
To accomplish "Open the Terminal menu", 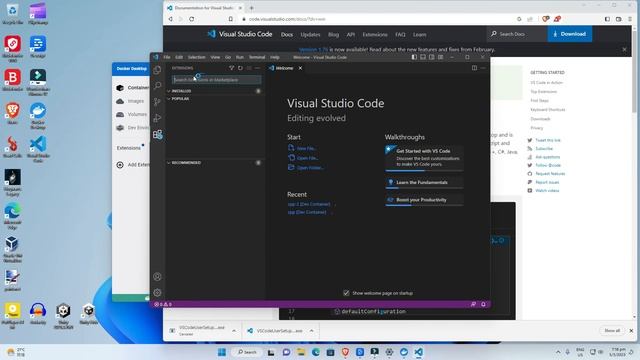I will point(257,57).
